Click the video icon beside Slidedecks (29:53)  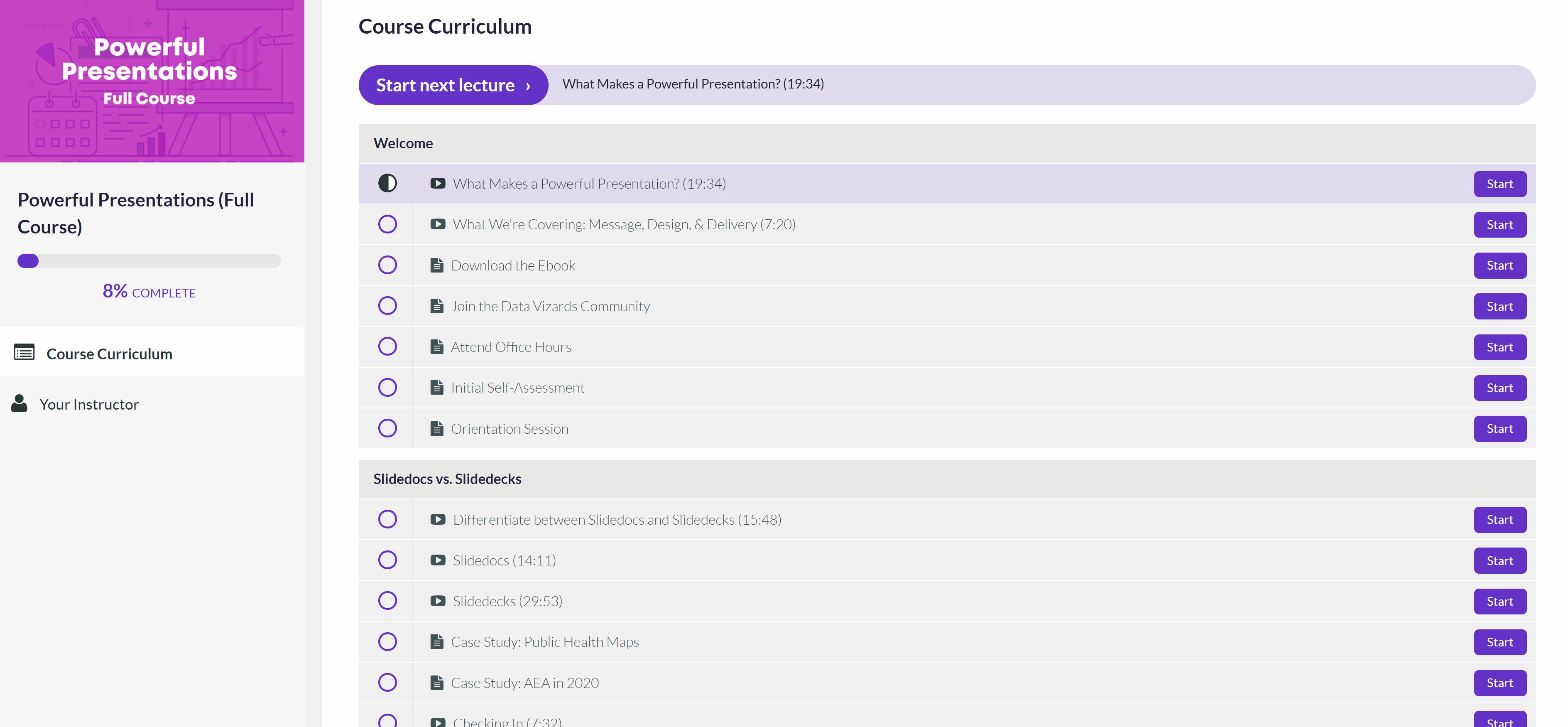coord(438,601)
